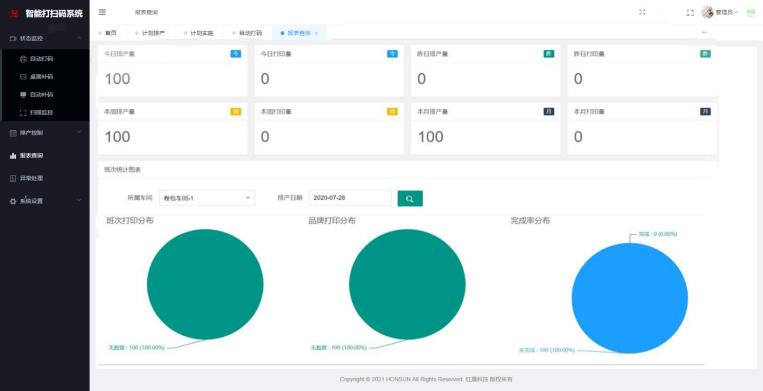
Task: Click the yellow badge on 本周排产量 card
Action: point(236,112)
